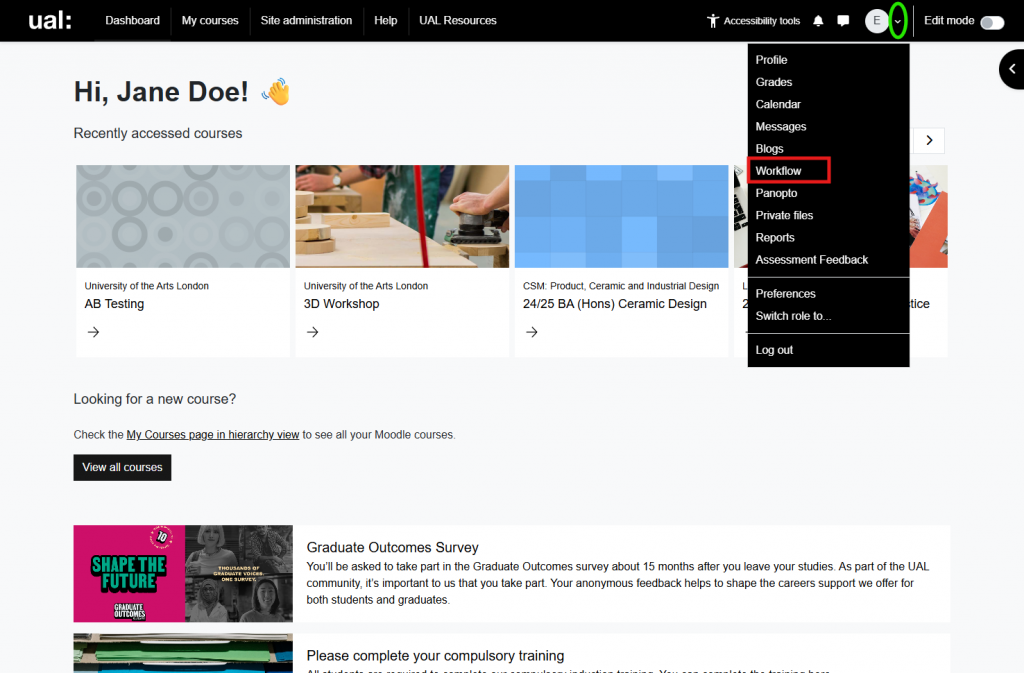
Task: Click CSM: Product, Ceramic and Industrial Design label
Action: point(621,286)
